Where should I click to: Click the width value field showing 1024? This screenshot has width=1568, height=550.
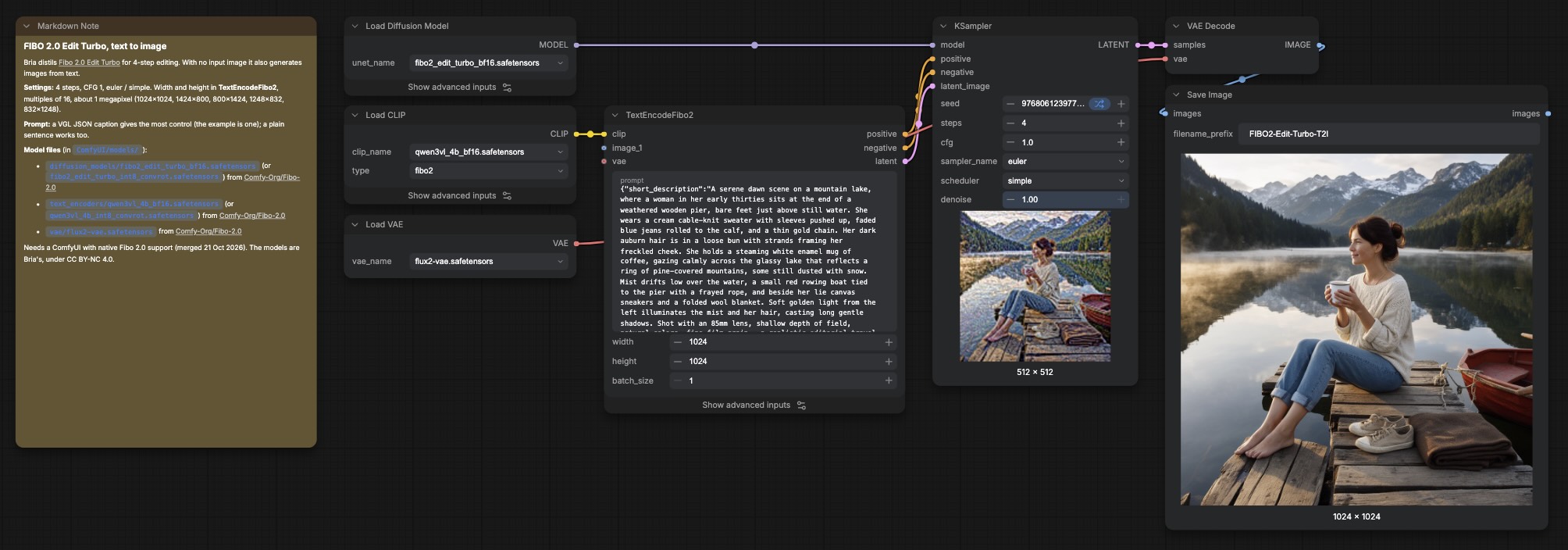[783, 341]
